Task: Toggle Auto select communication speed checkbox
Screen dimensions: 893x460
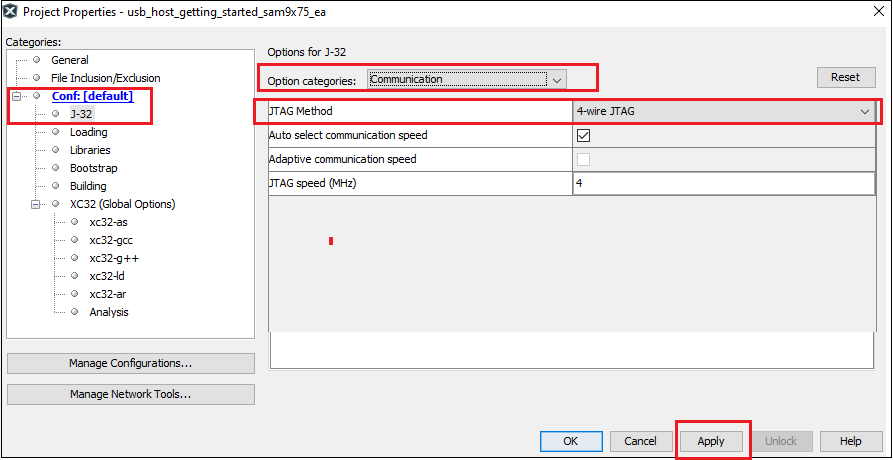Action: coord(583,136)
